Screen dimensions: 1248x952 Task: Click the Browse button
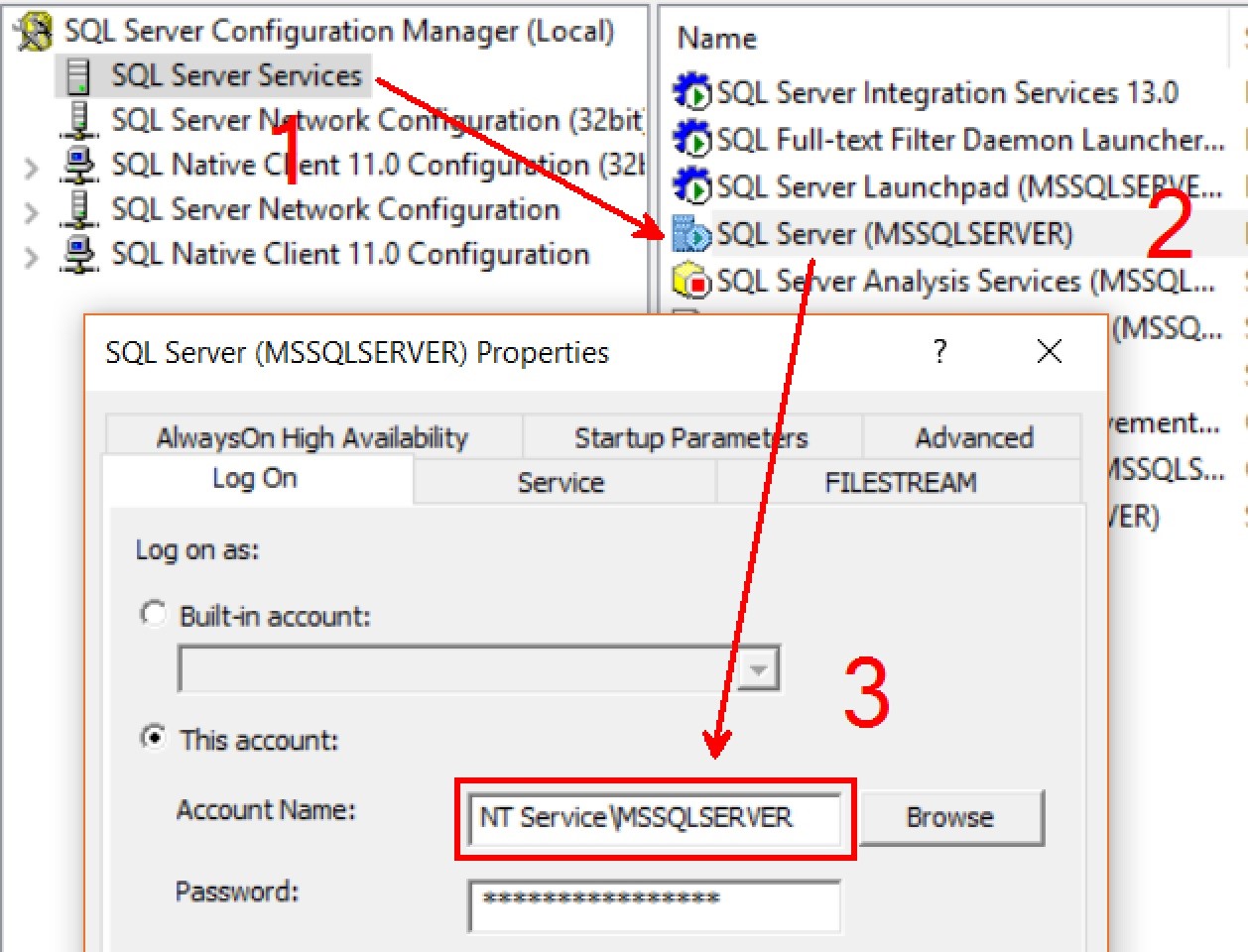[950, 817]
